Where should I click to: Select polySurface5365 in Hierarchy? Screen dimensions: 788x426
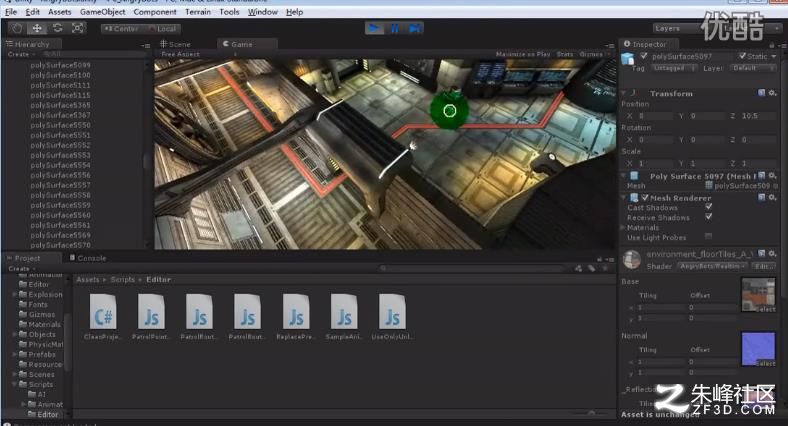60,105
